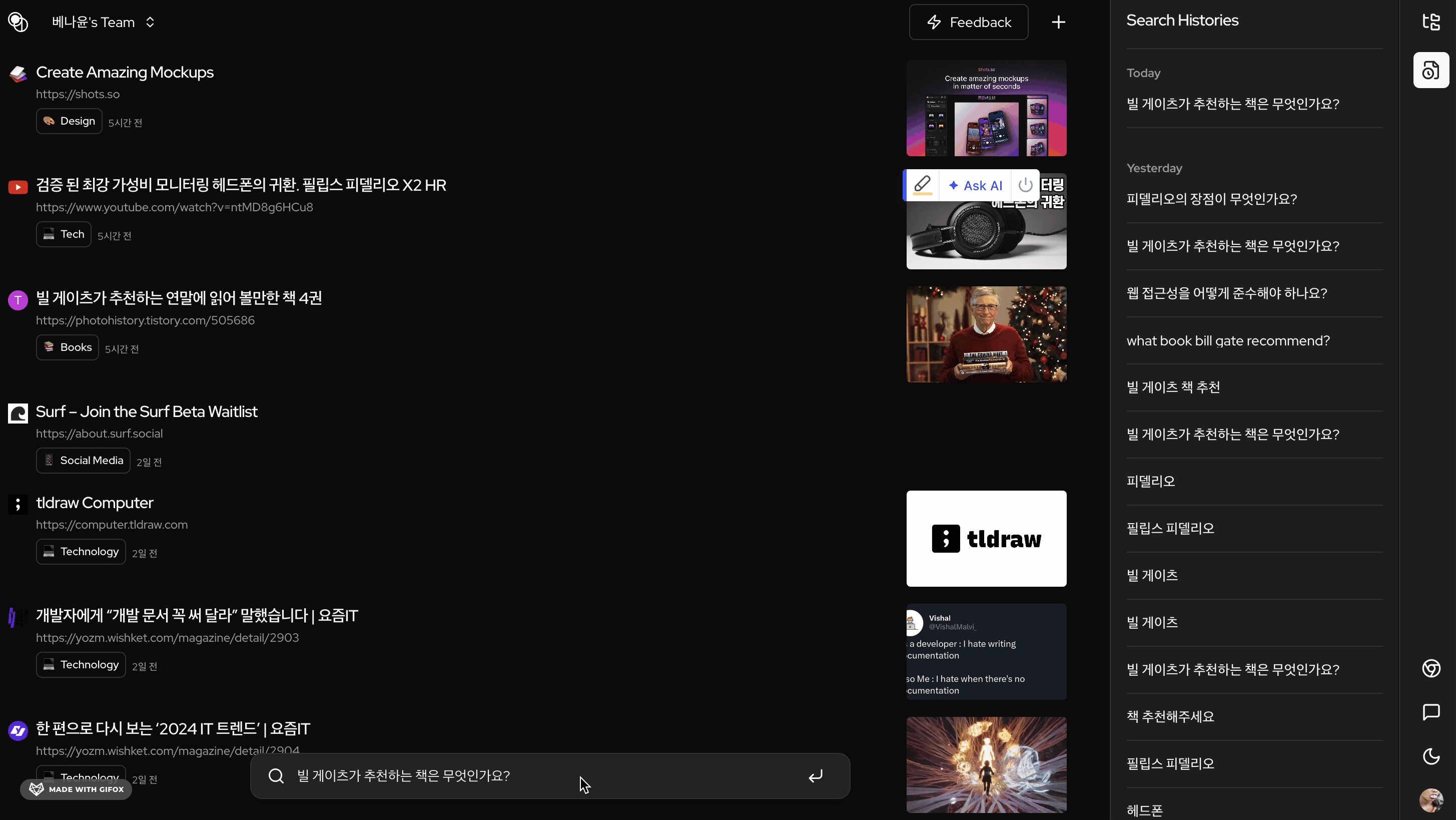Open the chat bubble icon in sidebar
The width and height of the screenshot is (1456, 820).
click(x=1430, y=712)
